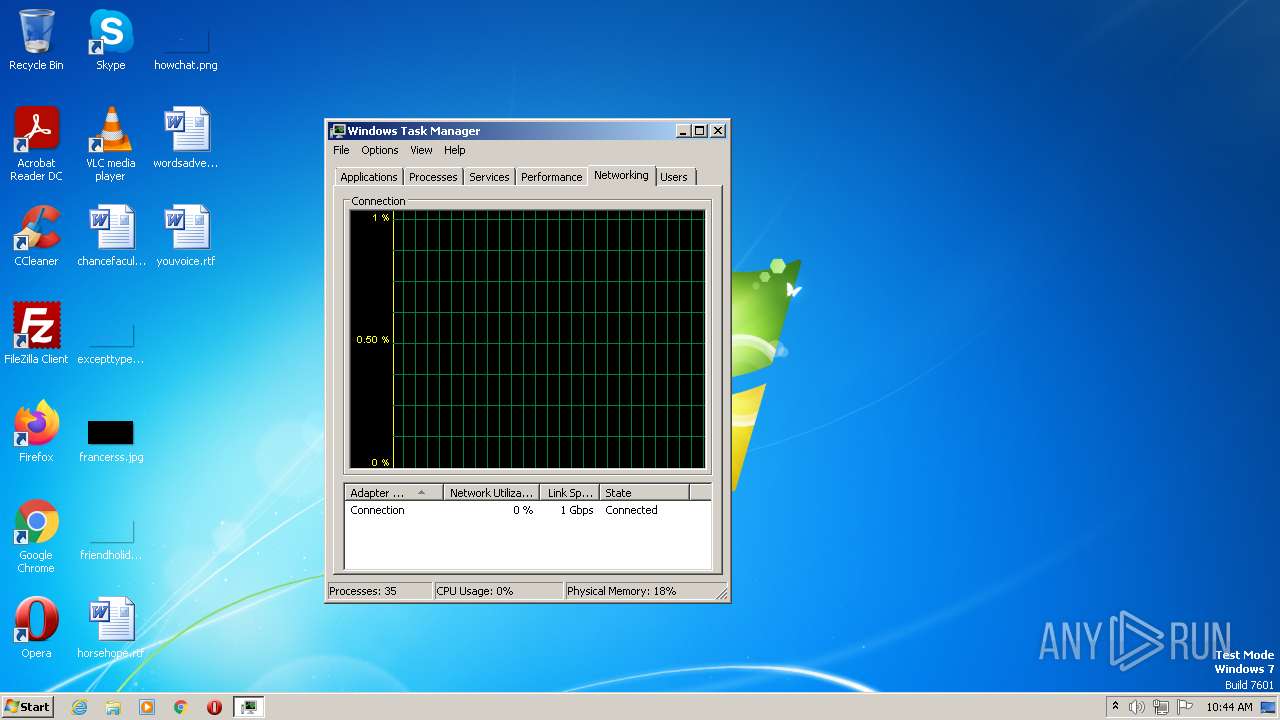This screenshot has width=1280, height=720.
Task: Click the taskbar clock showing 10:44 AM
Action: click(1229, 707)
